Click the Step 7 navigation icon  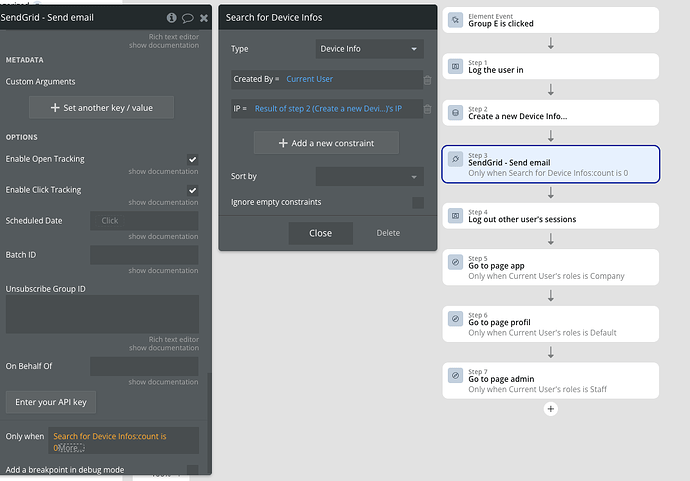point(455,375)
